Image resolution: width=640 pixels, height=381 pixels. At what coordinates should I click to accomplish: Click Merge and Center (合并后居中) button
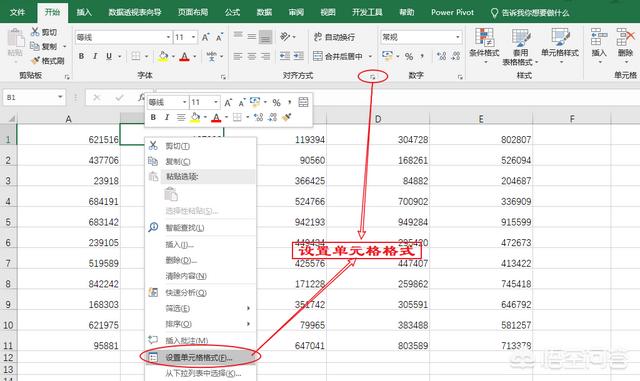(338, 56)
